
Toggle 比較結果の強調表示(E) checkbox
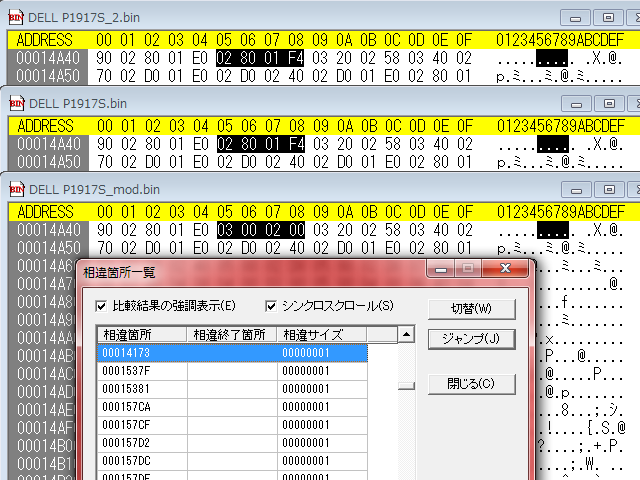click(100, 306)
